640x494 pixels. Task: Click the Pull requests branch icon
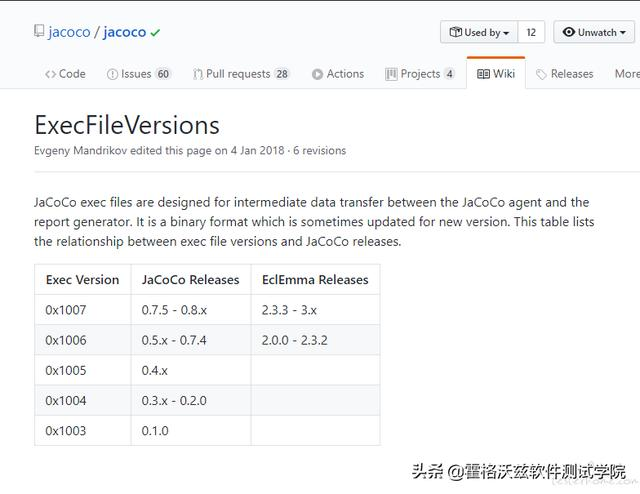pyautogui.click(x=198, y=74)
